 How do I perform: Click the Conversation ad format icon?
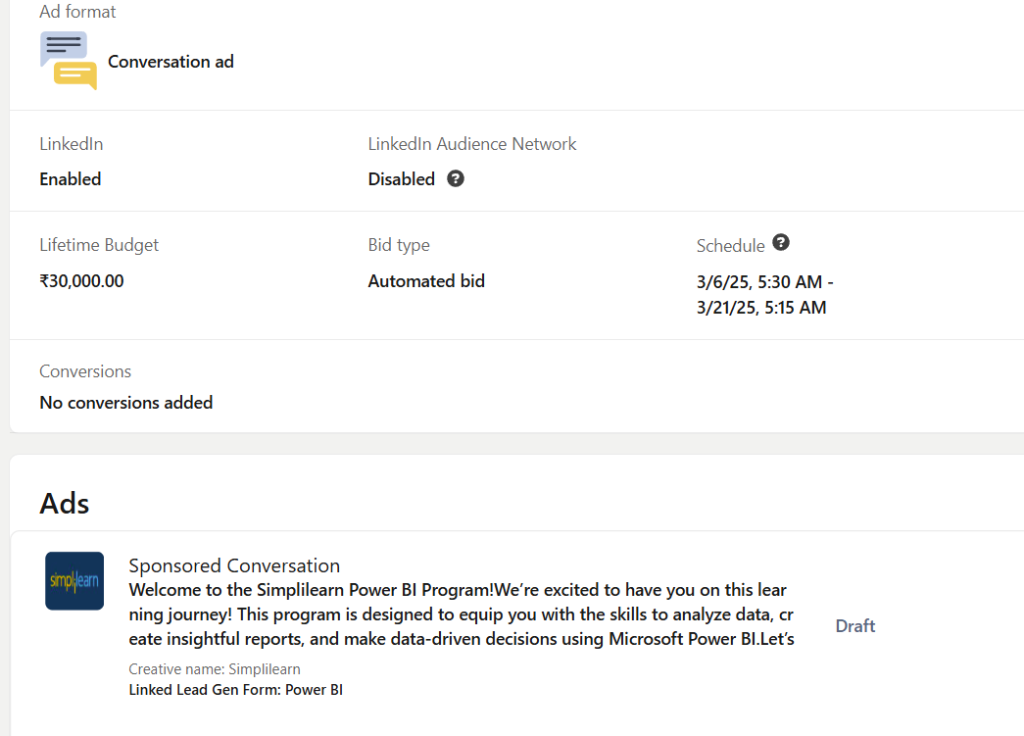[x=69, y=60]
